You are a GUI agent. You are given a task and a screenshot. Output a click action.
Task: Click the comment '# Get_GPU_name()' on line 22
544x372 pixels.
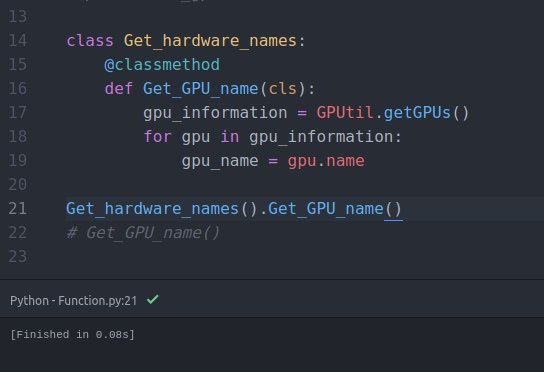coord(143,233)
